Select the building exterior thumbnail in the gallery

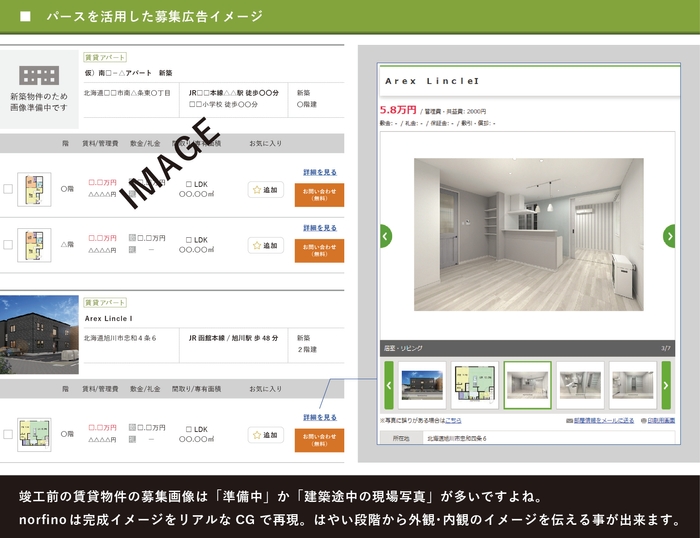[x=423, y=385]
